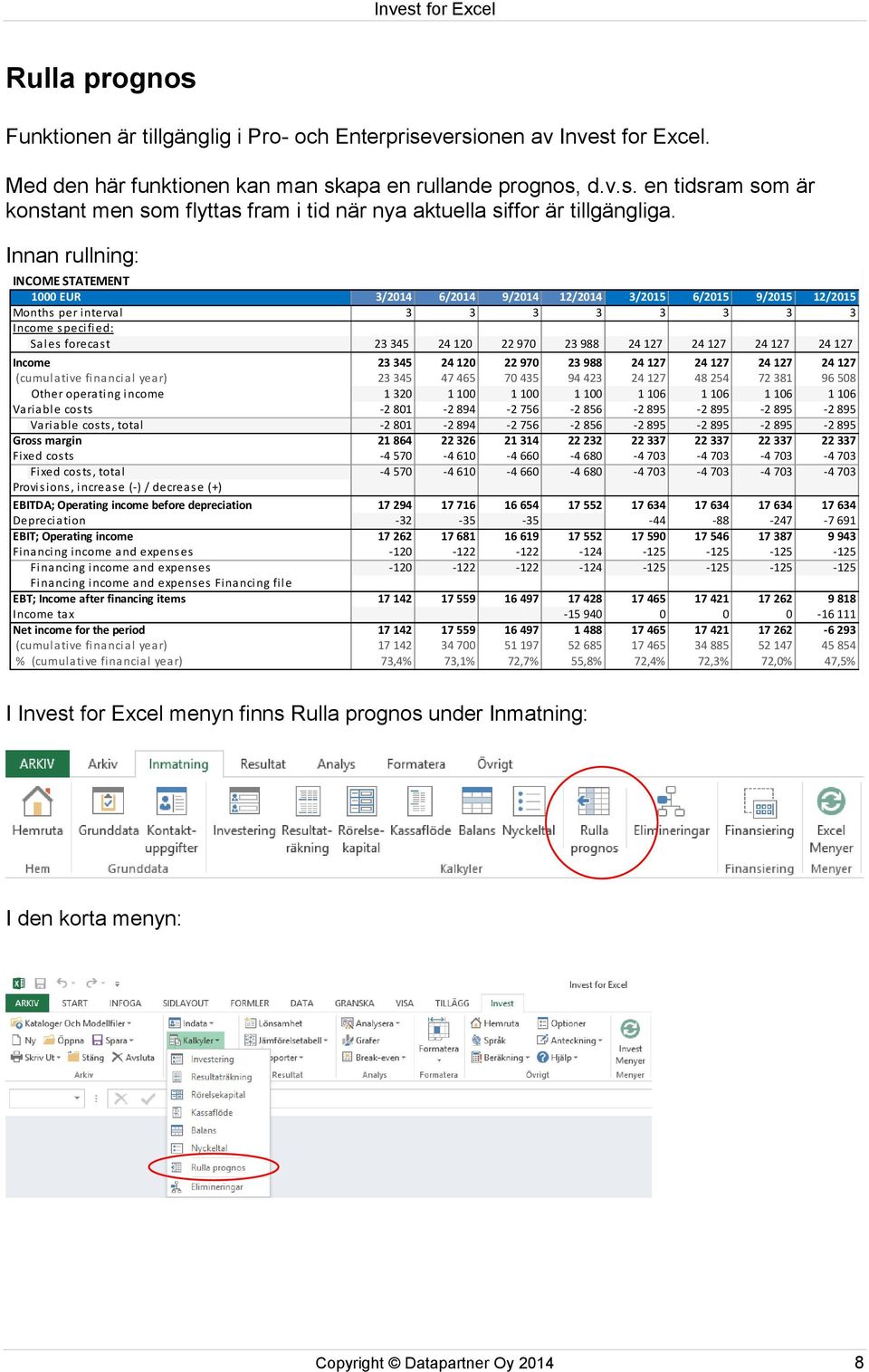Screen dimensions: 869x1372
Task: Click the Save icon in the quick access toolbar
Action: click(40, 983)
